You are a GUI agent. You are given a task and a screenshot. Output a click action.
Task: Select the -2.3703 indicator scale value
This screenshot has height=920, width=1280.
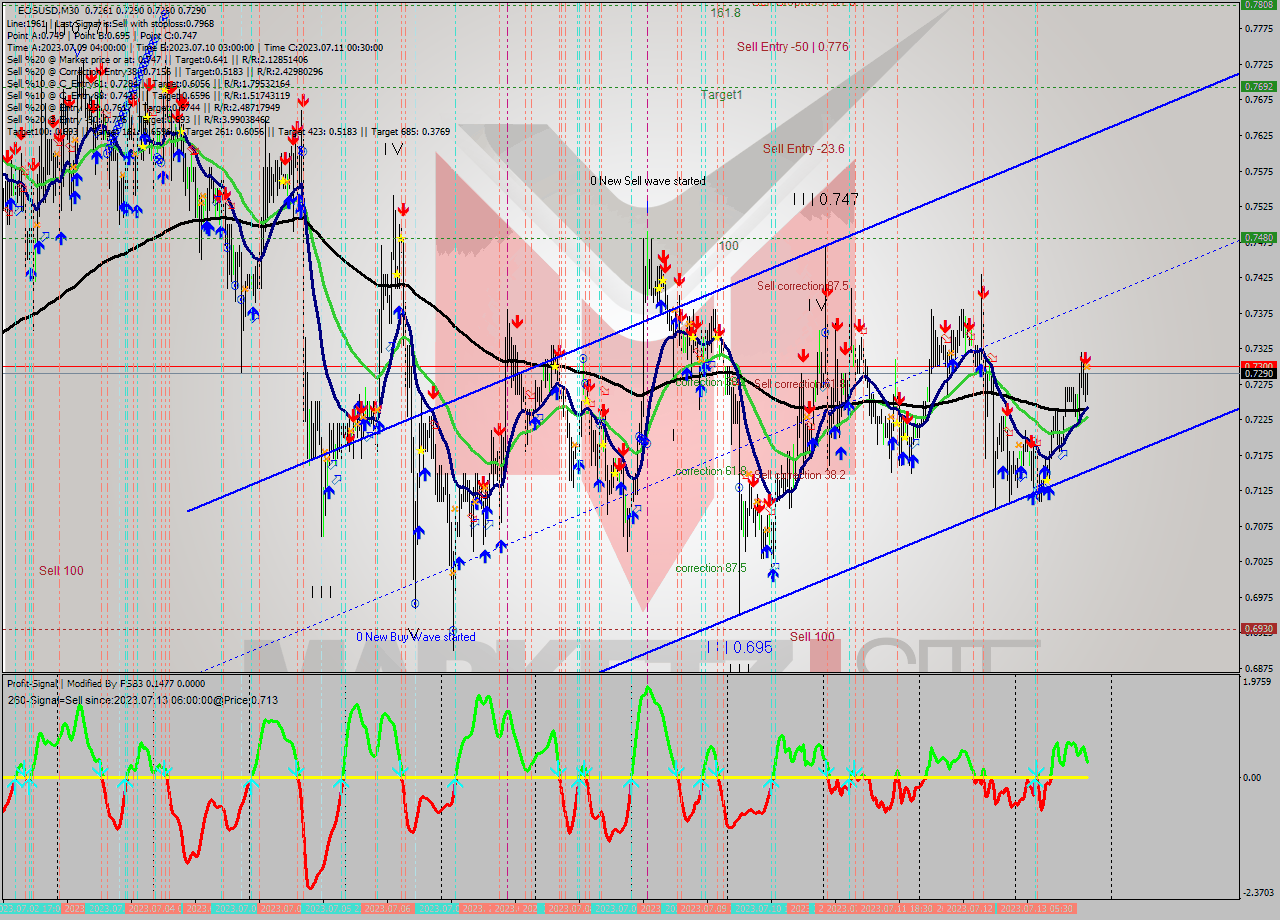1259,892
